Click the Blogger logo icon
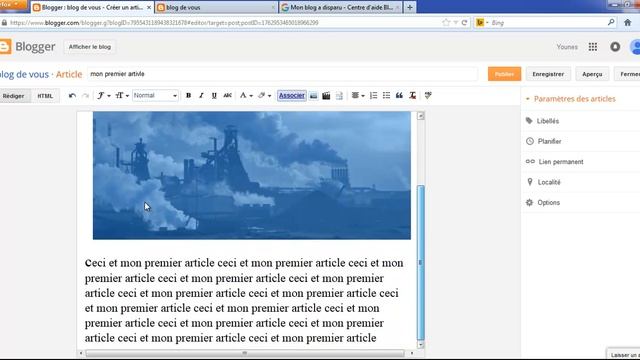Screen dimensions: 640x360 (5, 47)
